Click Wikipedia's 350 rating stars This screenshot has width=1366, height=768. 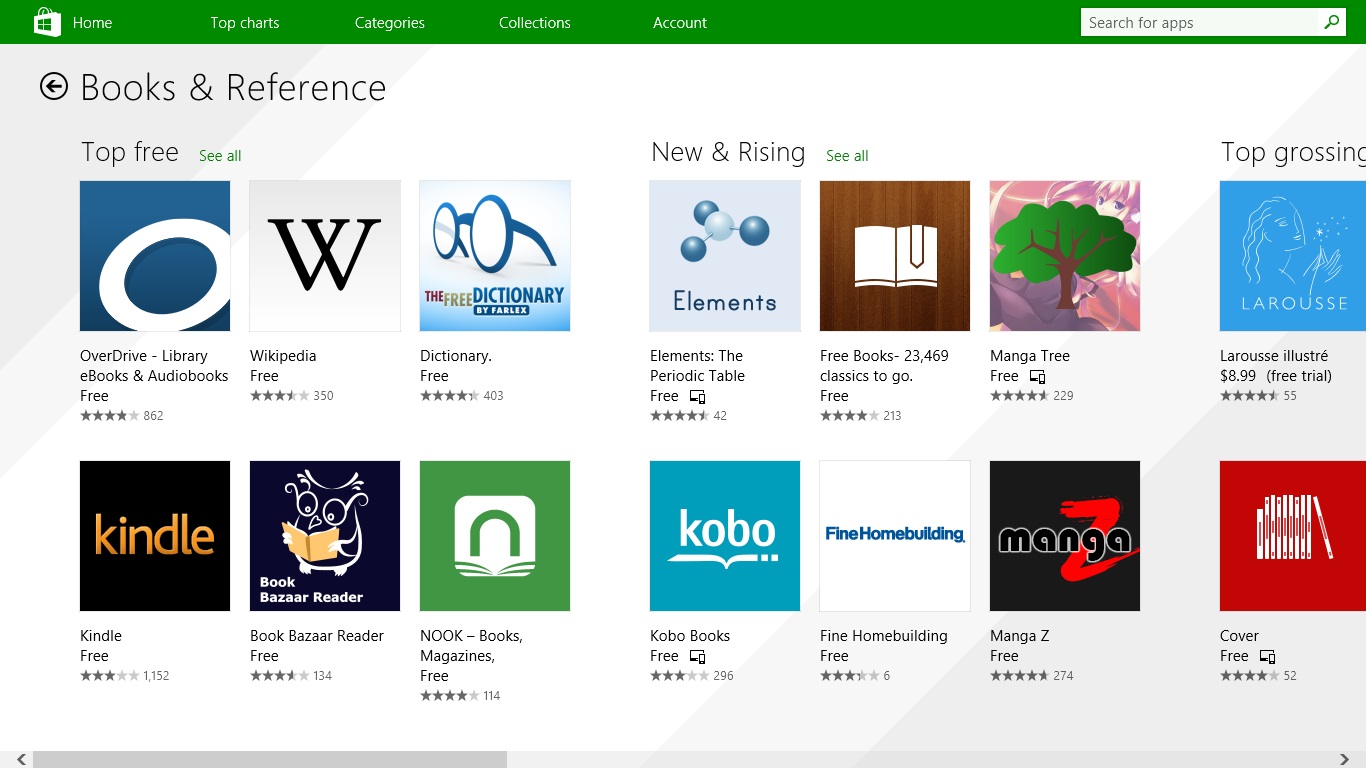[x=280, y=396]
